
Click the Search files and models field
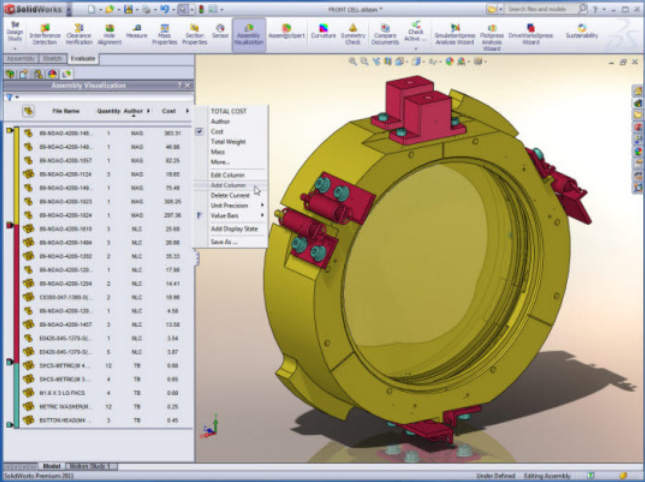tap(541, 9)
